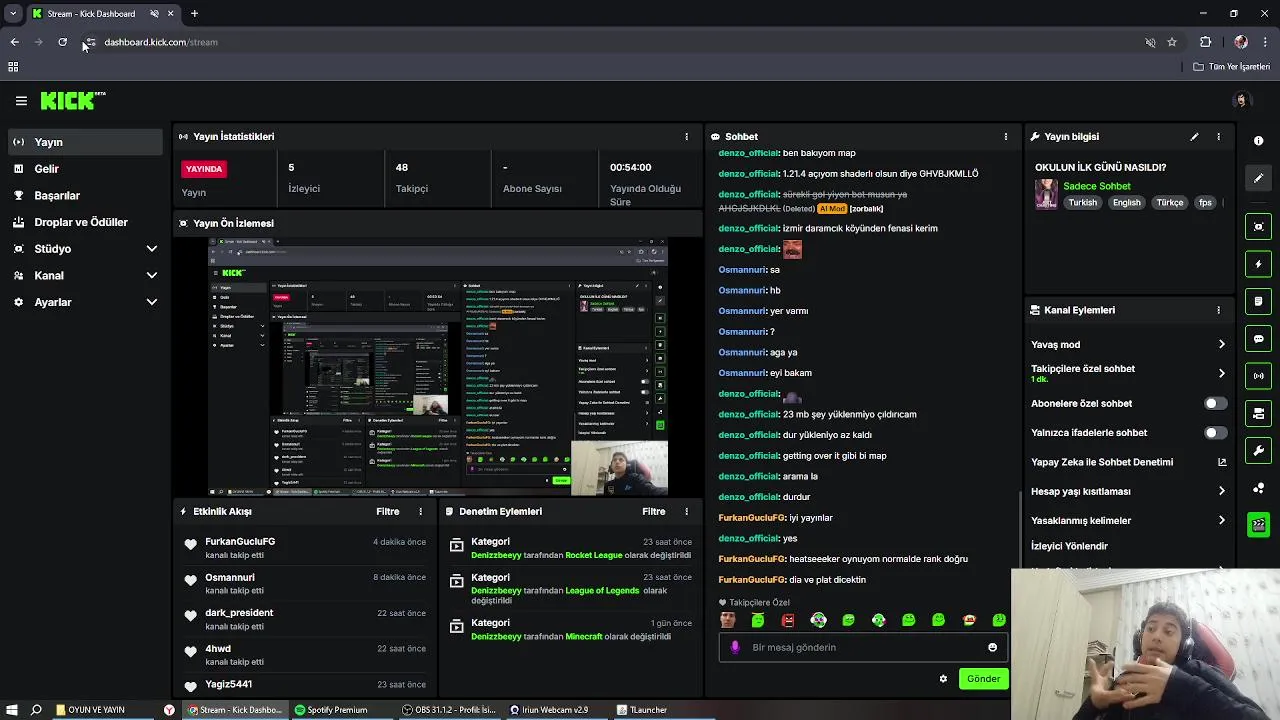
Task: Open OBS 31.1.2 in the taskbar
Action: 449,710
